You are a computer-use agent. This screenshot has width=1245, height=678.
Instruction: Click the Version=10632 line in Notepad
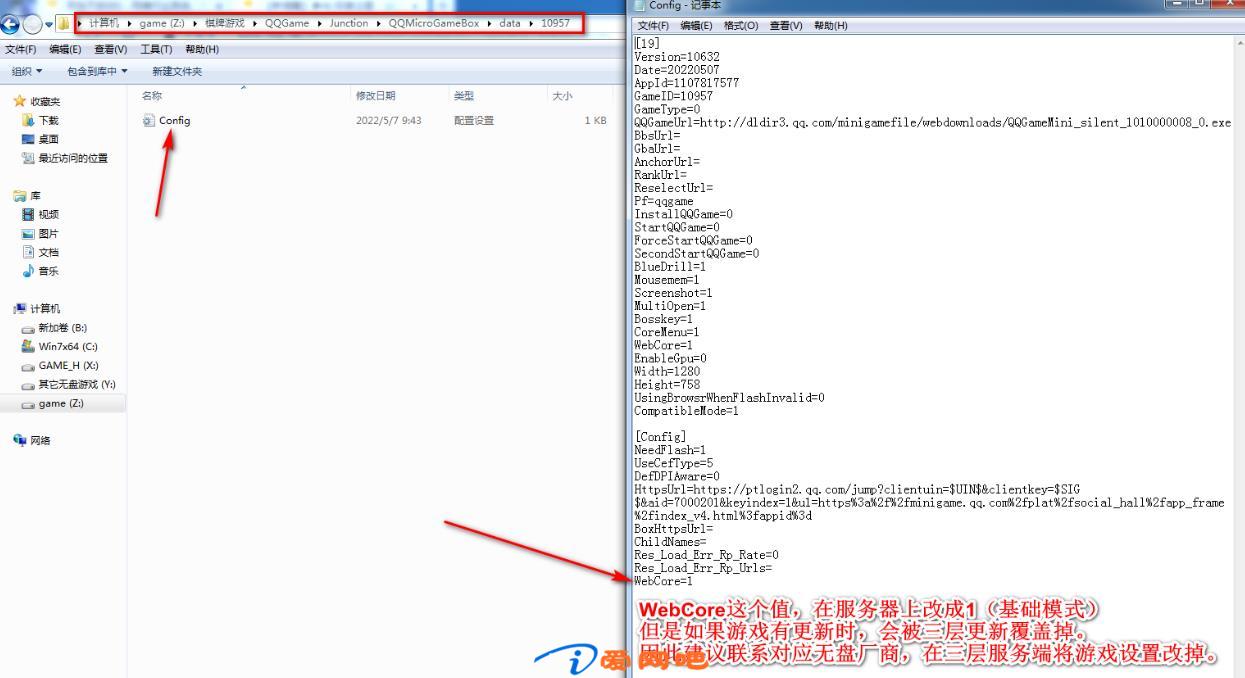677,57
